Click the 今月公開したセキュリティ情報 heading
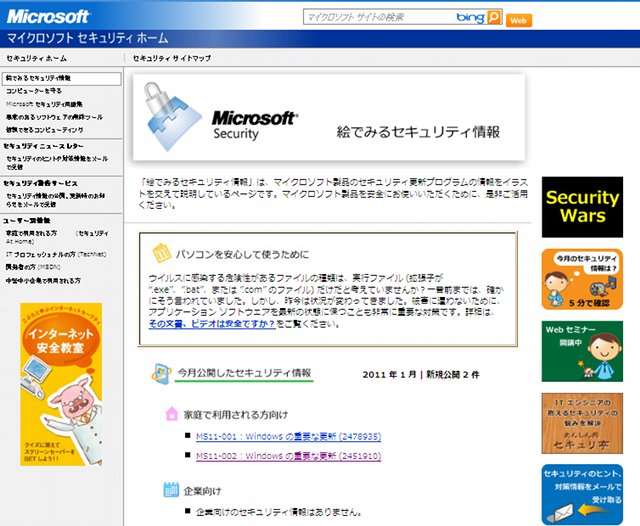The width and height of the screenshot is (640, 526). click(244, 373)
